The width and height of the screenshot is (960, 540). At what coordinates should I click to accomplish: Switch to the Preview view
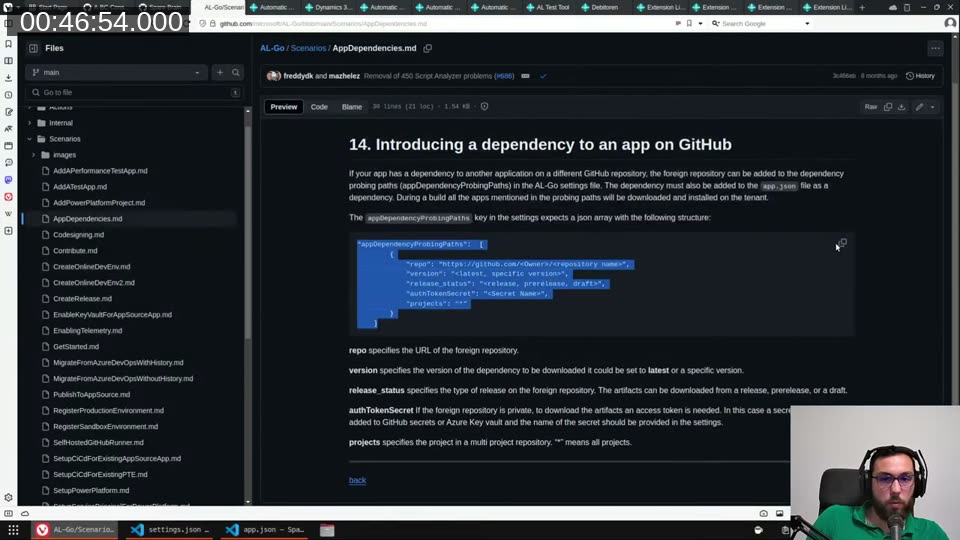(283, 107)
